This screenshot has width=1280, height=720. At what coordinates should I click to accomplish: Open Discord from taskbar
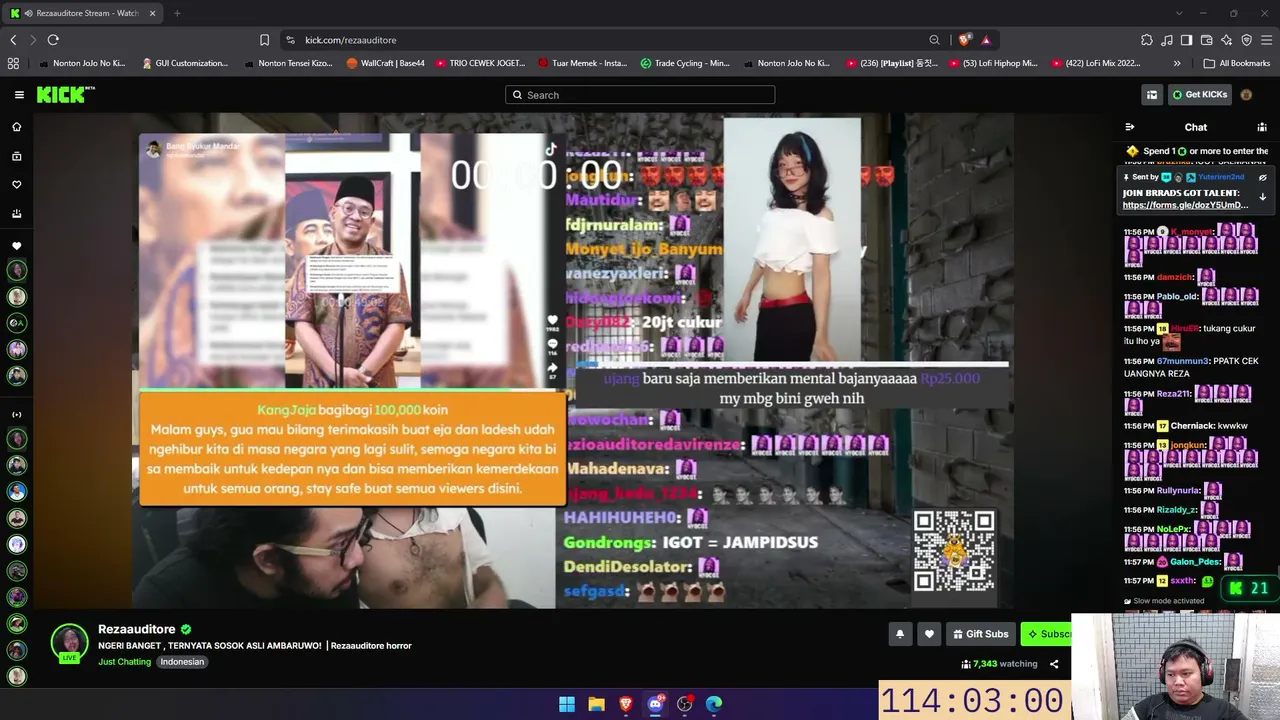pos(655,704)
